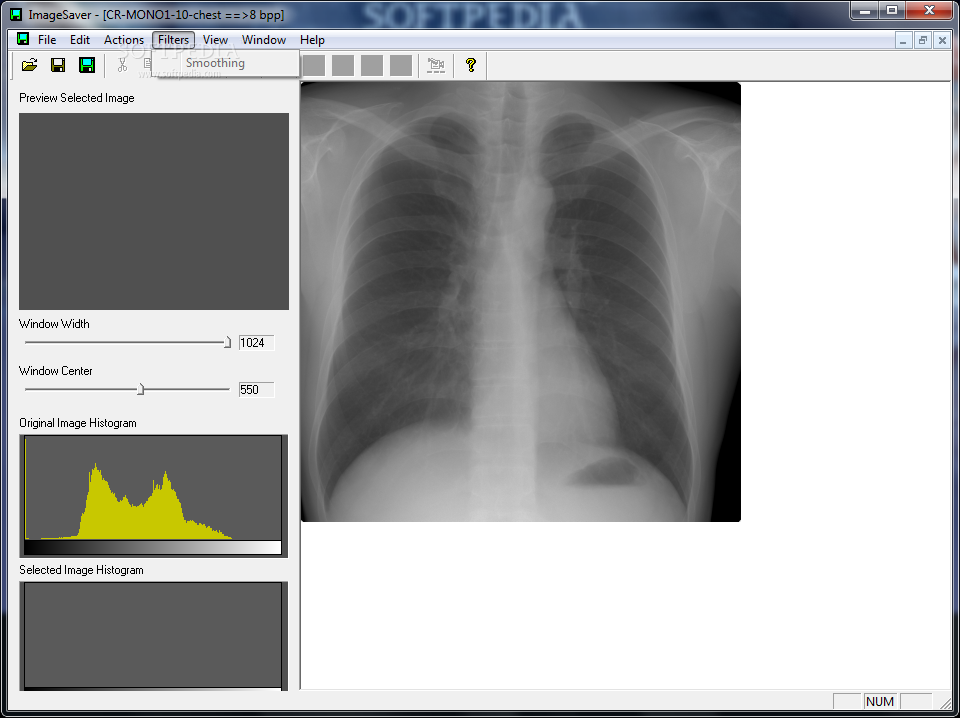Viewport: 960px width, 718px height.
Task: Click the Window Width label
Action: 54,324
